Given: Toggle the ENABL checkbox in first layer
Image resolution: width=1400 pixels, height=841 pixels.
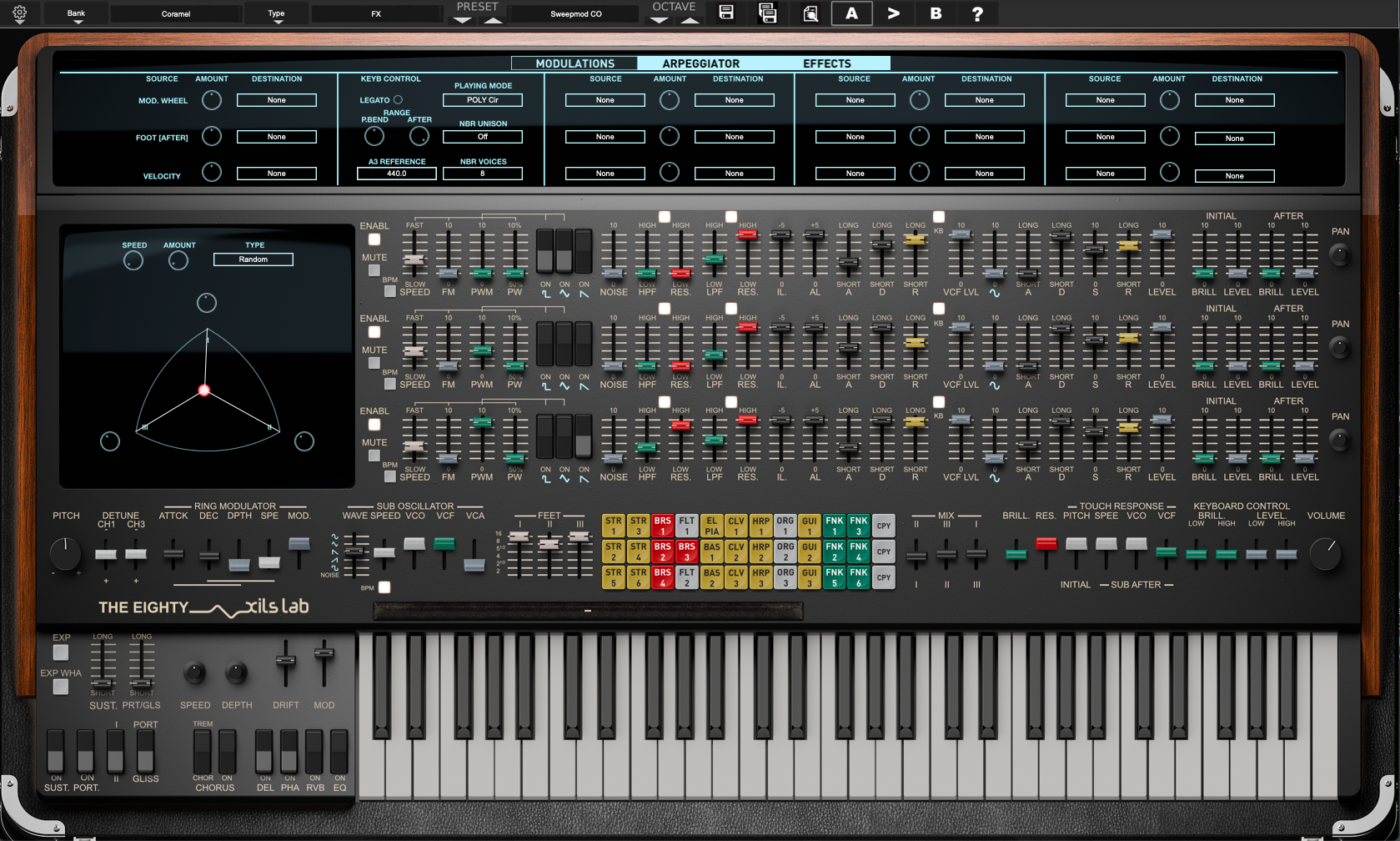Looking at the screenshot, I should [374, 239].
